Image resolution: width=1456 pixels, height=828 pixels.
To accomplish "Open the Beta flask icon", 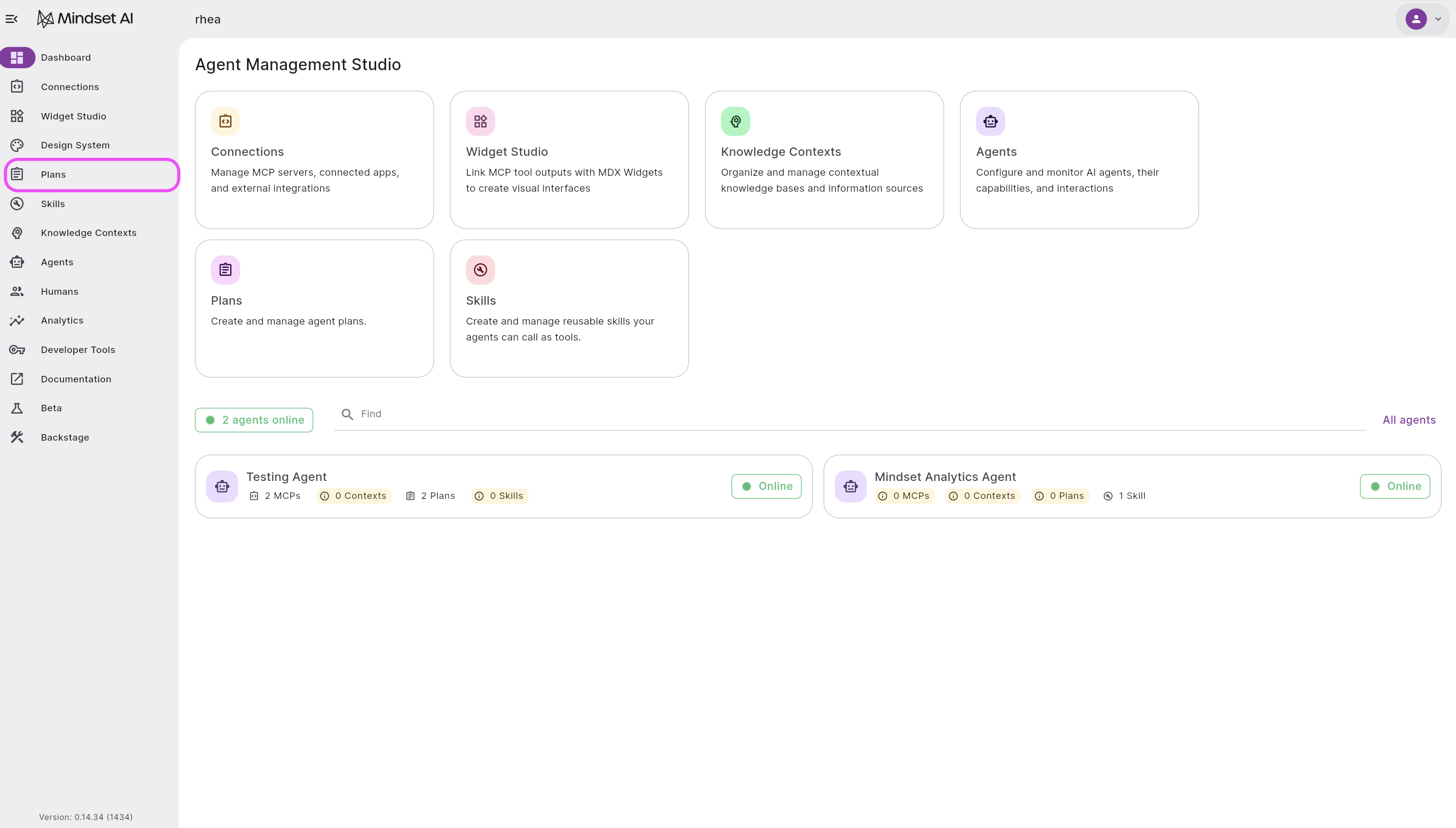I will tap(17, 408).
